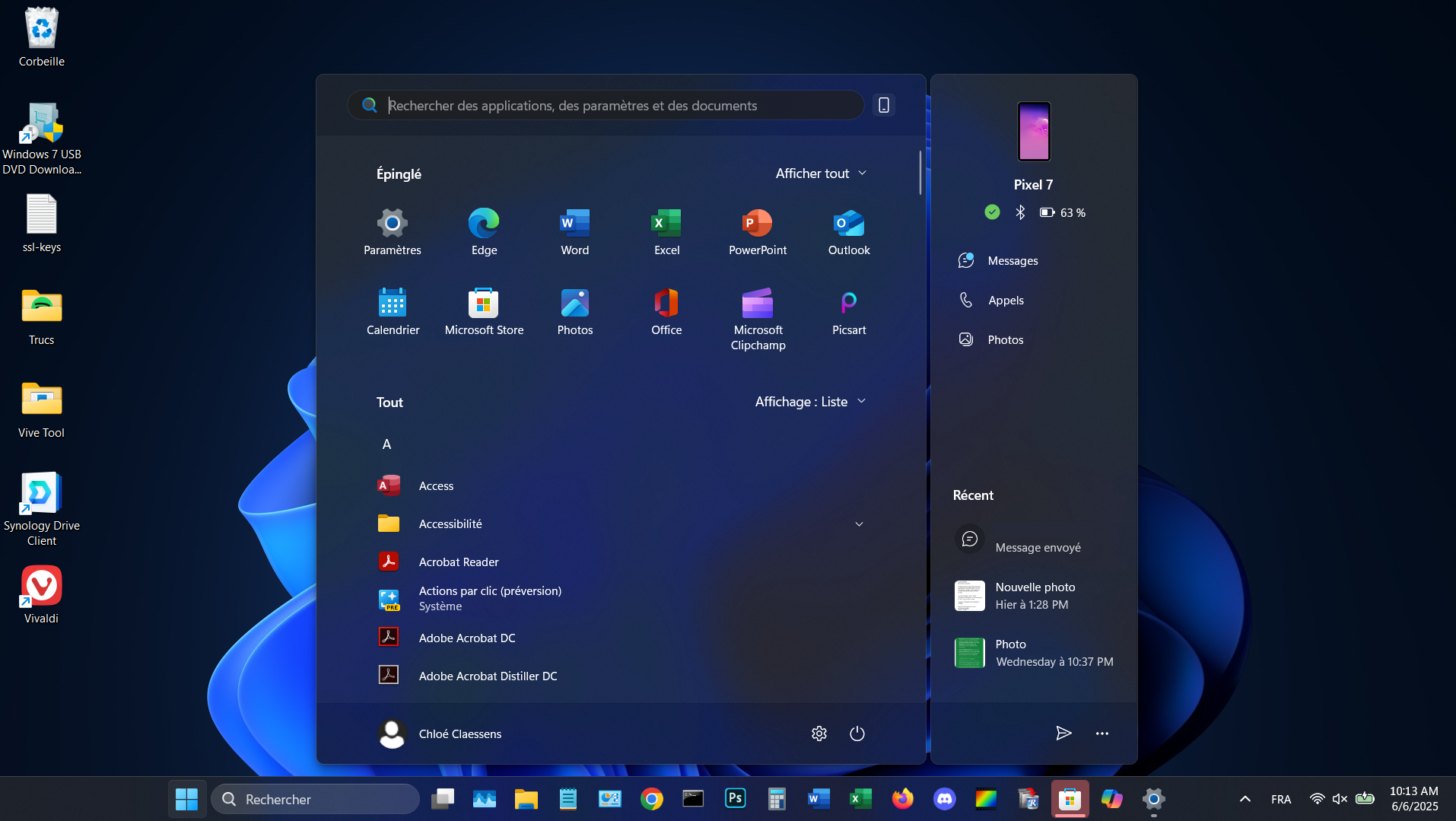Toggle the muted volume tray icon
This screenshot has height=821, width=1456.
pos(1340,799)
